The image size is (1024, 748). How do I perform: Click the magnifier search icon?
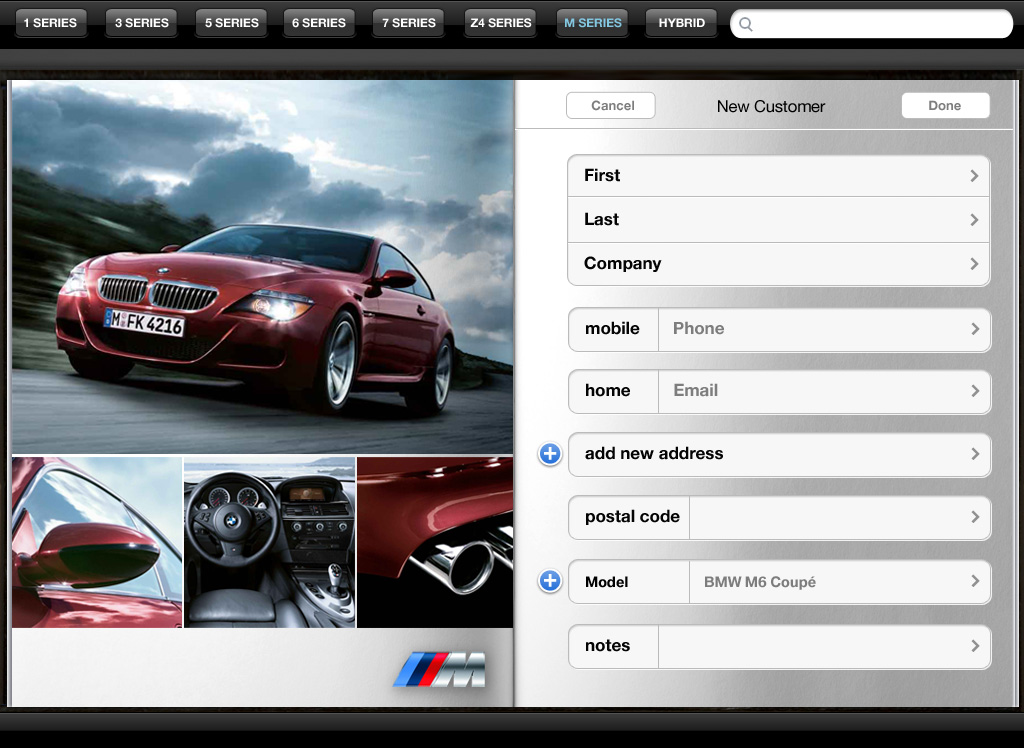click(745, 25)
